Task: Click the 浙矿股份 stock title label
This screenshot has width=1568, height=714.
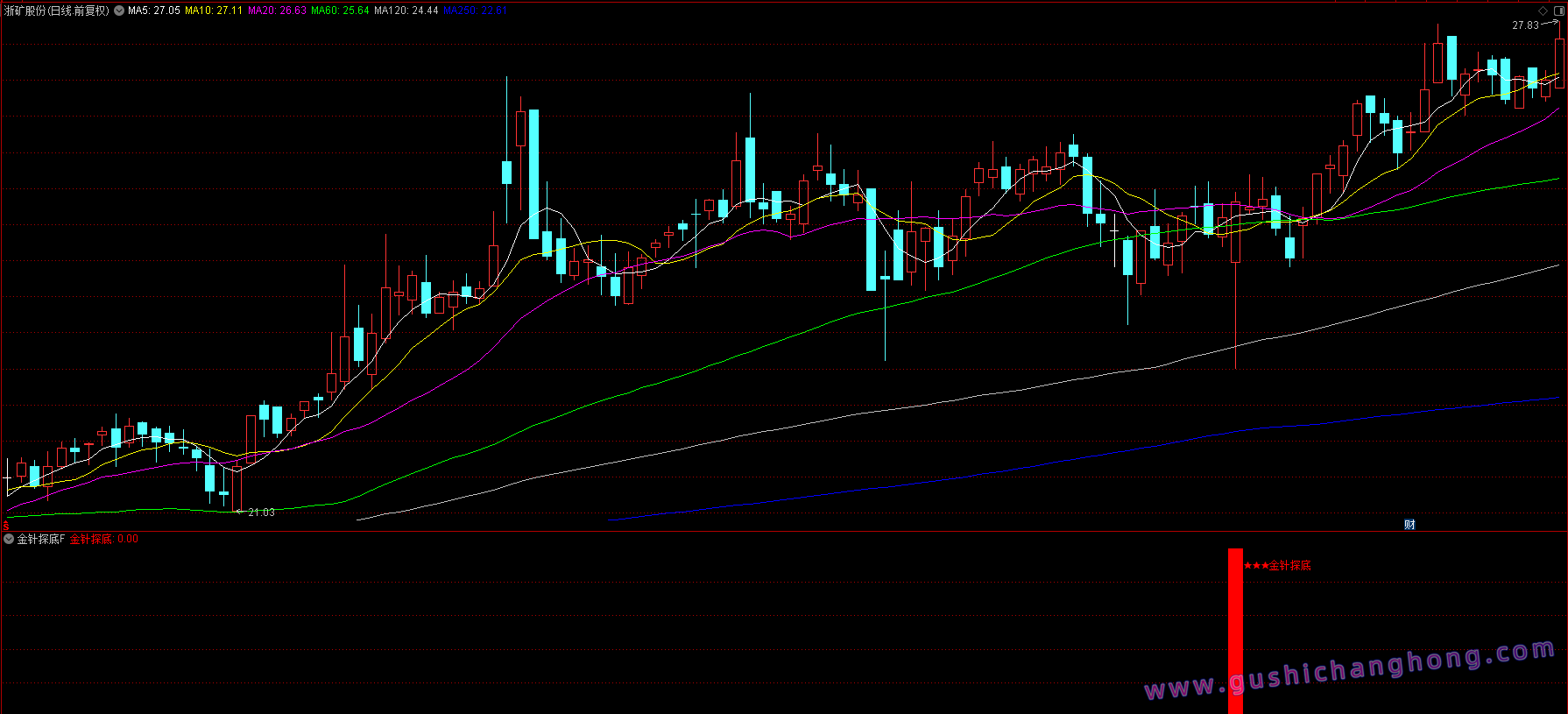Action: click(x=57, y=11)
